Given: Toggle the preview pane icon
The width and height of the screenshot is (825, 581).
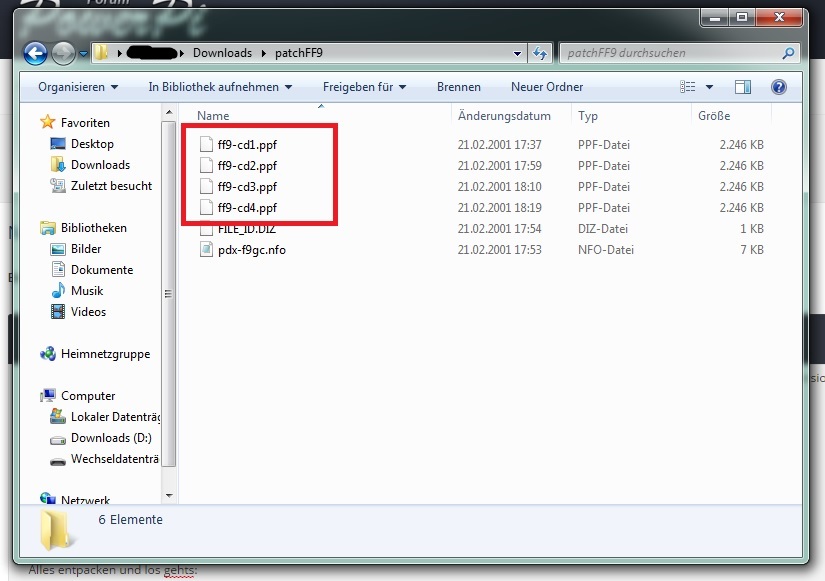Looking at the screenshot, I should pos(743,87).
